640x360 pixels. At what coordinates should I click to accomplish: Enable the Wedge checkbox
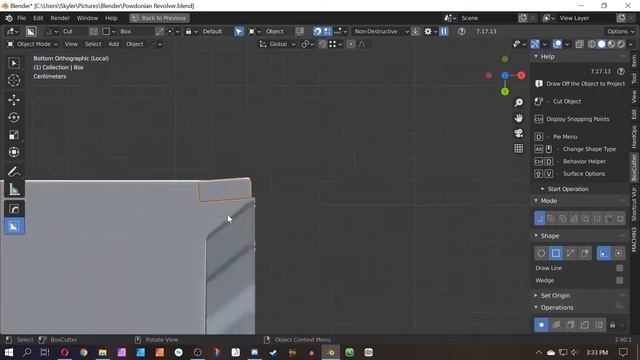(620, 280)
